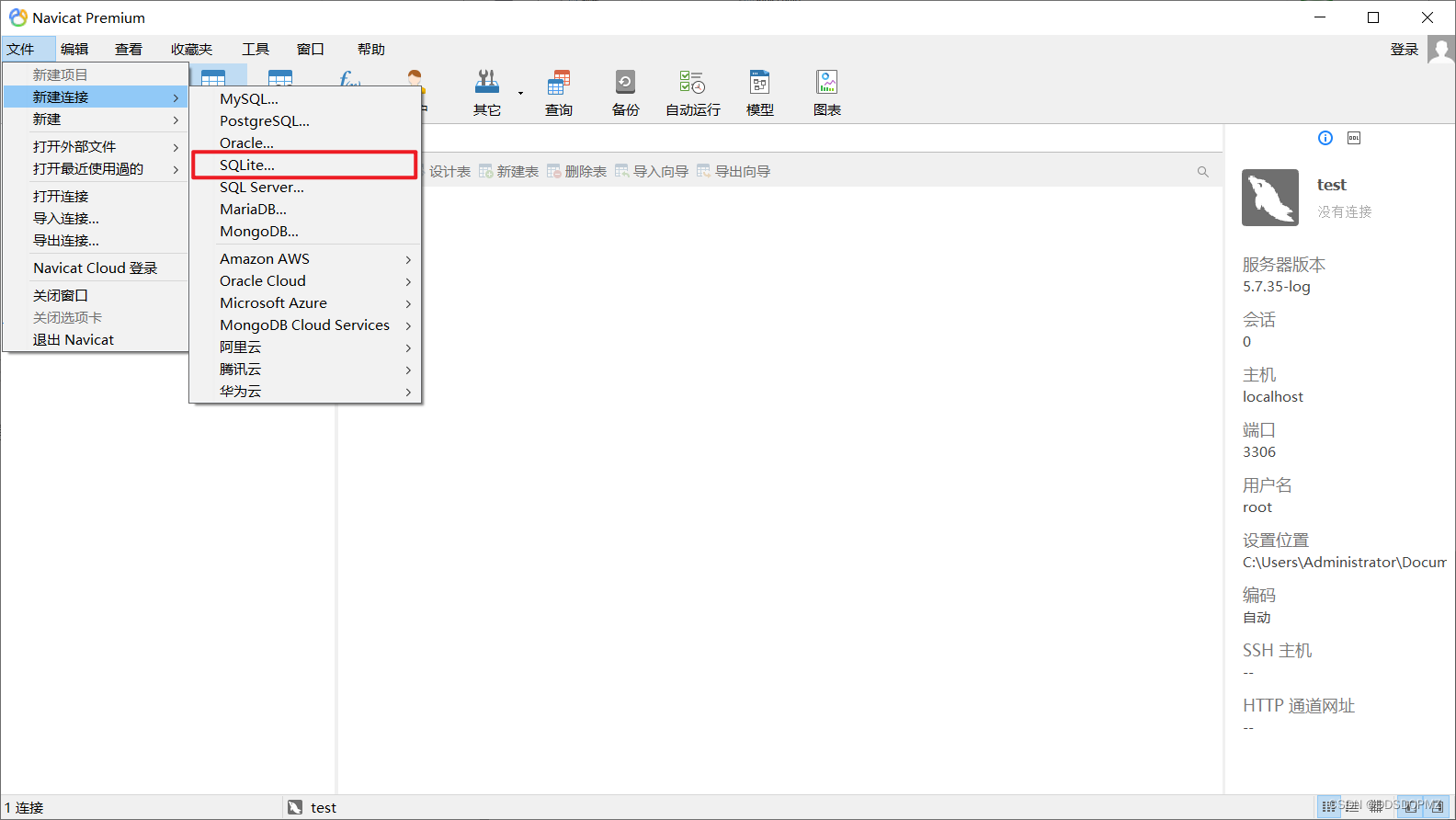The image size is (1456, 820).
Task: Click '1 连接' in status bar
Action: click(24, 808)
